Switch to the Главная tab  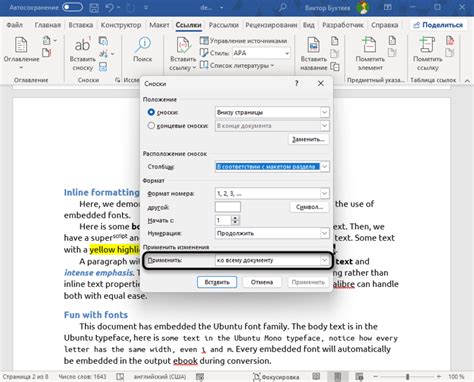pos(48,25)
